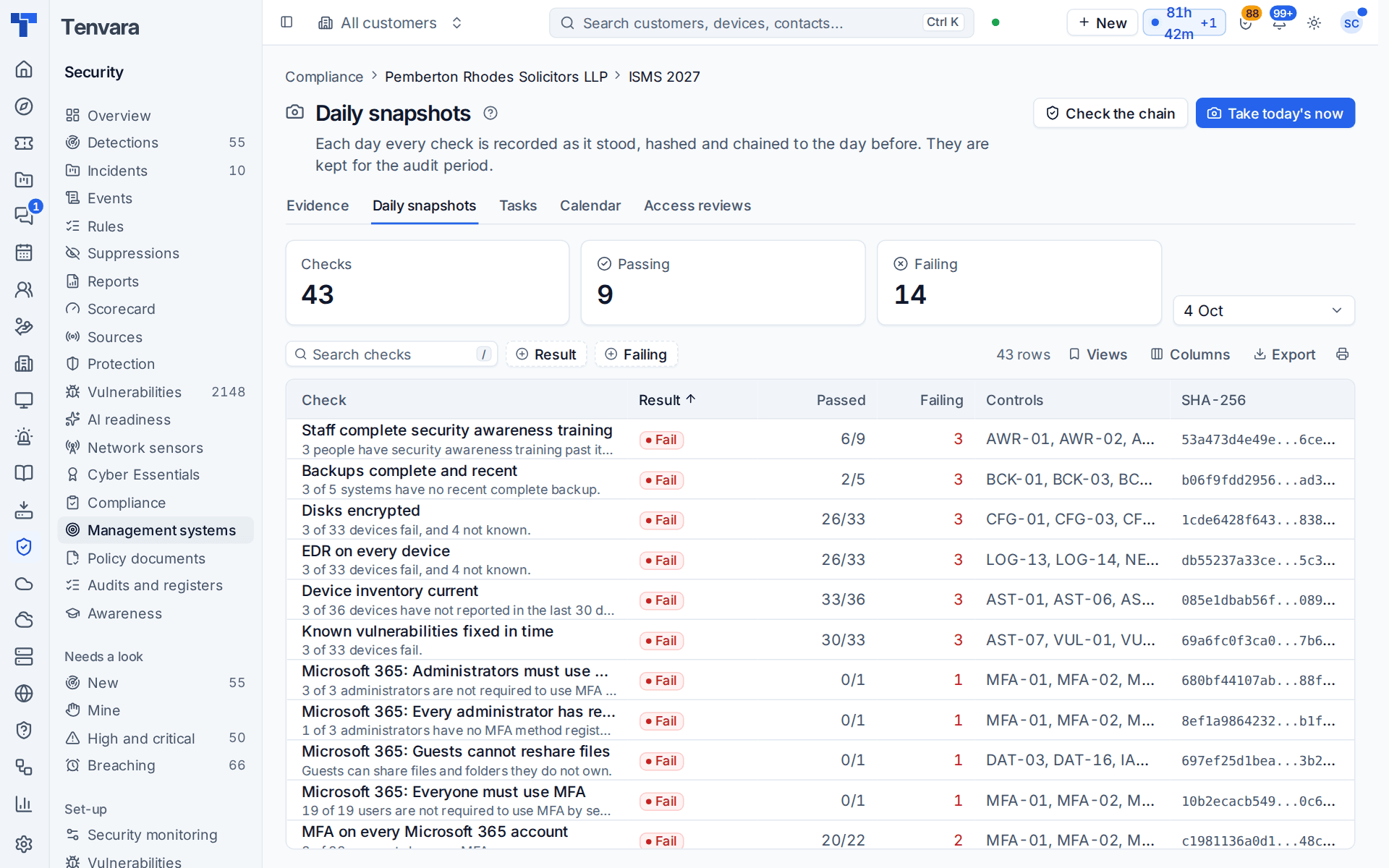Open the 4 Oct date dropdown

click(1263, 310)
